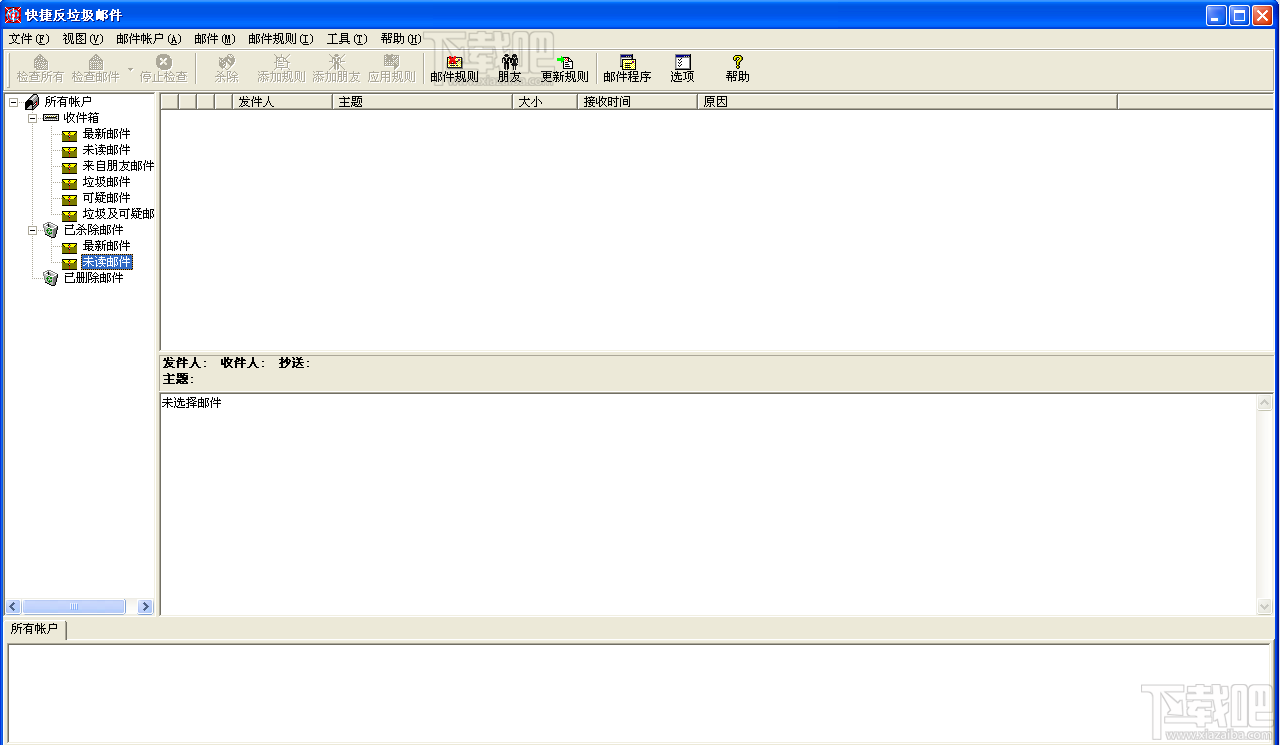This screenshot has height=745, width=1281.
Task: Open the 朋友 friends list button
Action: (510, 69)
